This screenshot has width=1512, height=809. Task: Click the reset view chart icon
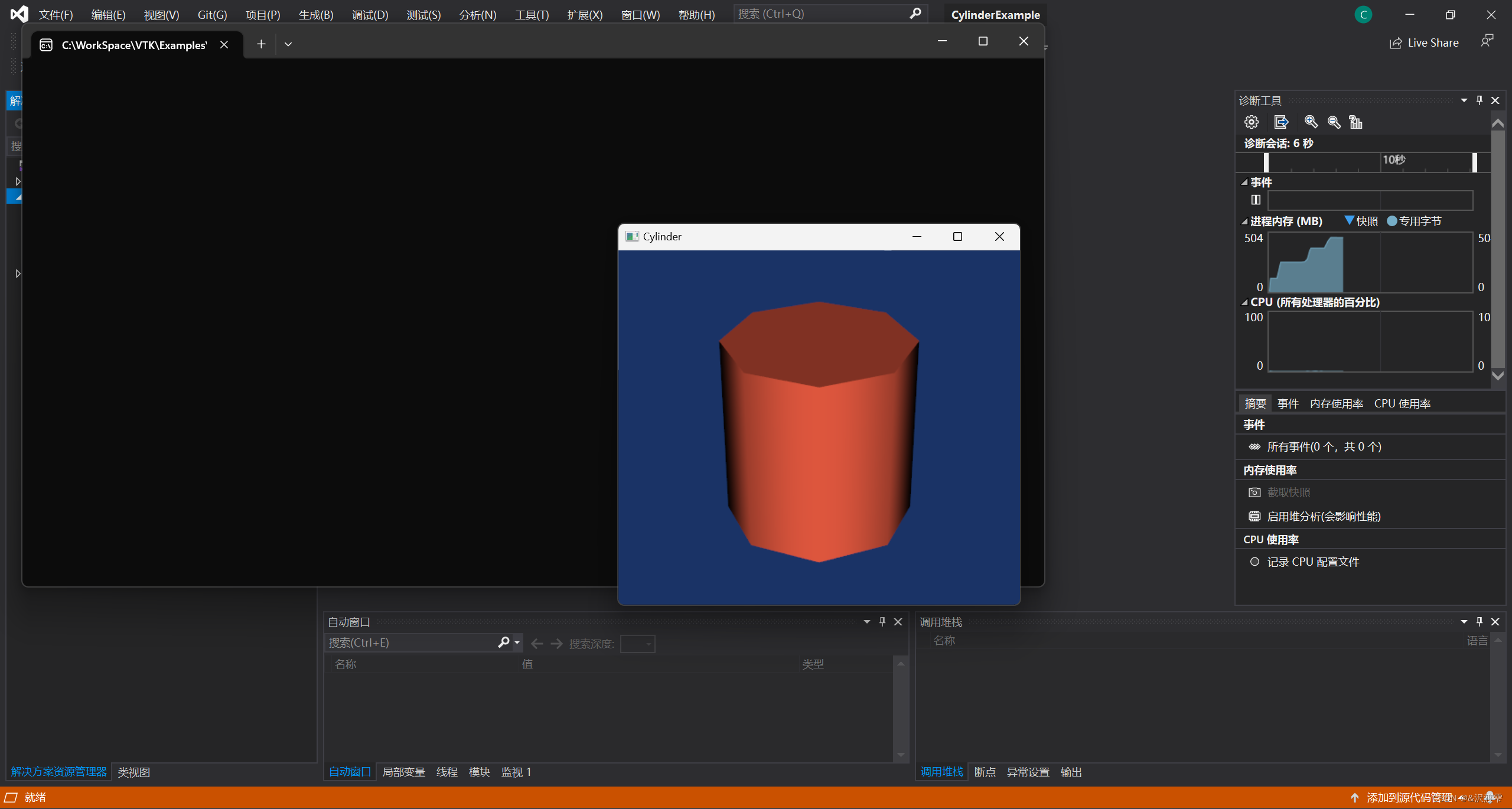coord(1355,122)
